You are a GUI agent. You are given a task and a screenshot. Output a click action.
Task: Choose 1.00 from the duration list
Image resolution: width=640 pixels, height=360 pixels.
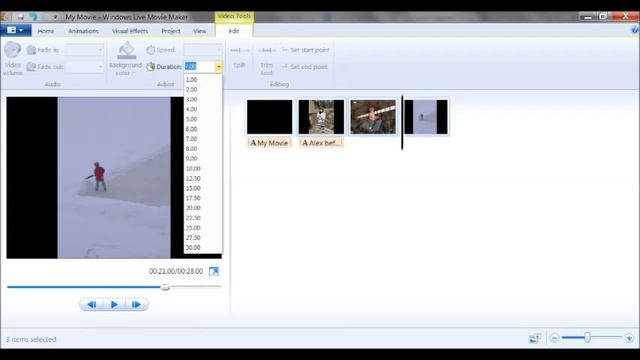[203, 80]
